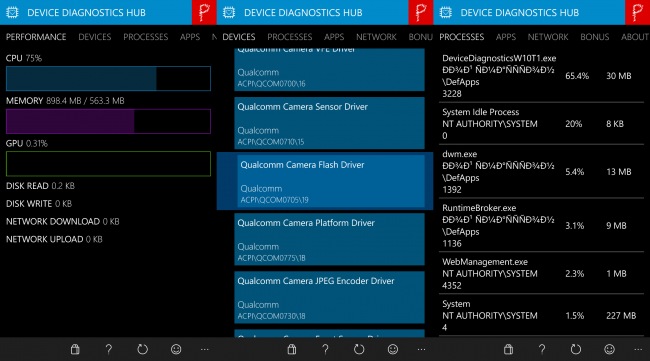Select the RuntimeBroker.exe process row
Viewport: 650px width, 361px height.
click(541, 225)
